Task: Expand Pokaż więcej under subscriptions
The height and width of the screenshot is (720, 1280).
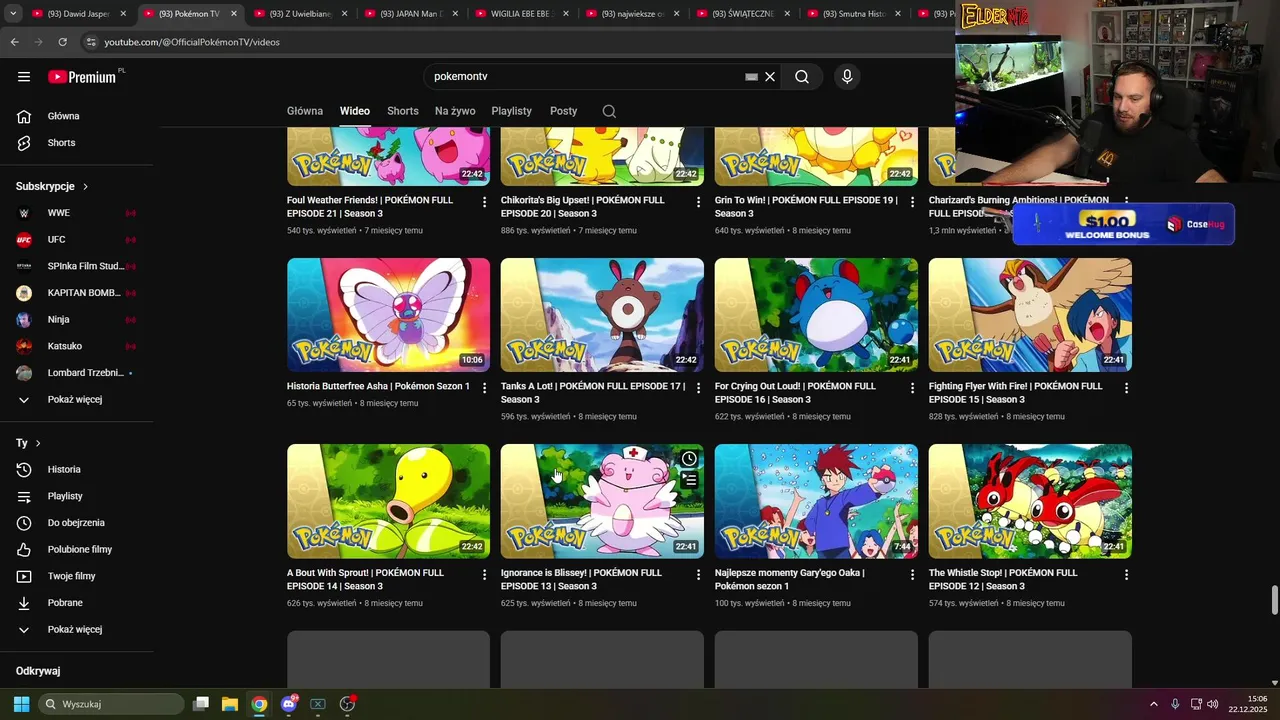Action: 76,400
